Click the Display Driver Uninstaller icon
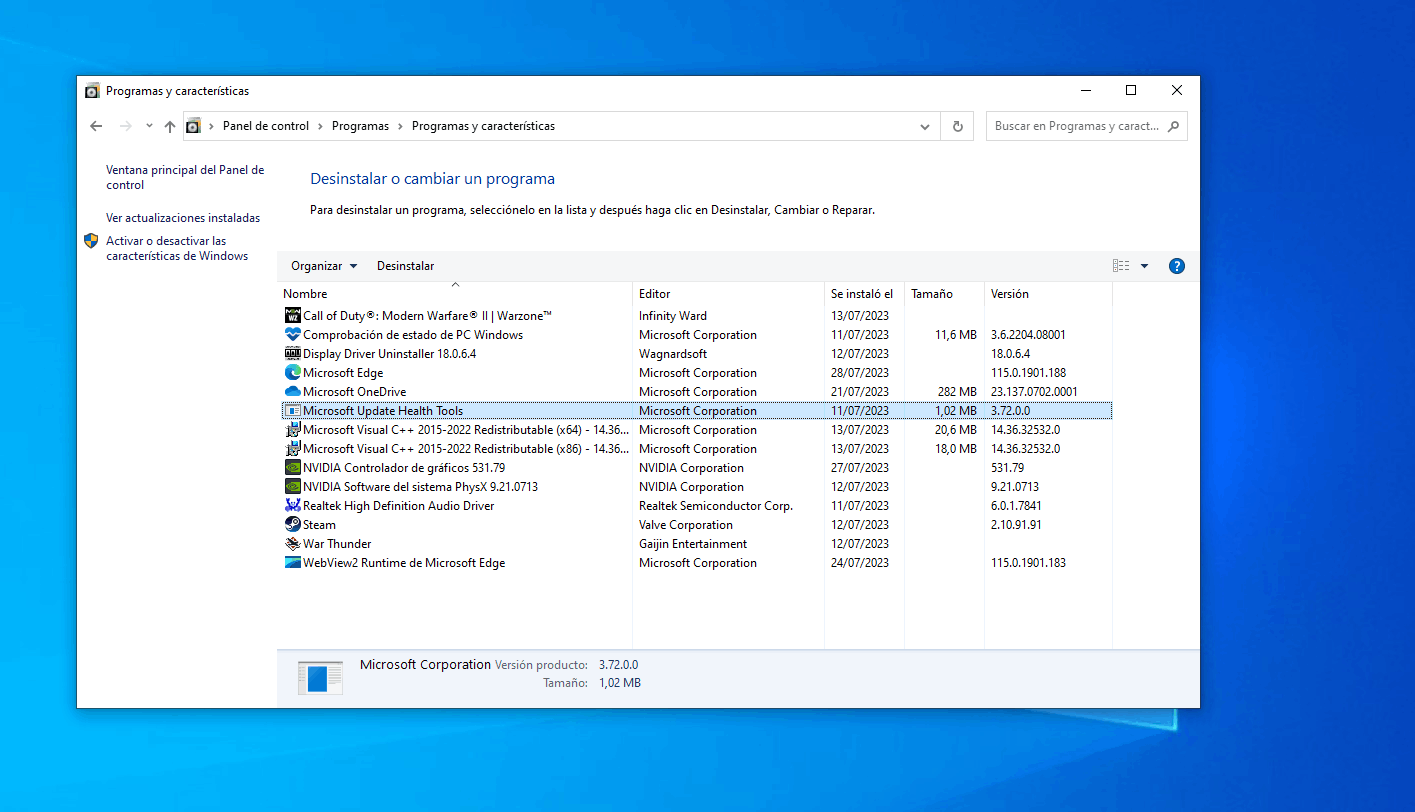 (293, 354)
